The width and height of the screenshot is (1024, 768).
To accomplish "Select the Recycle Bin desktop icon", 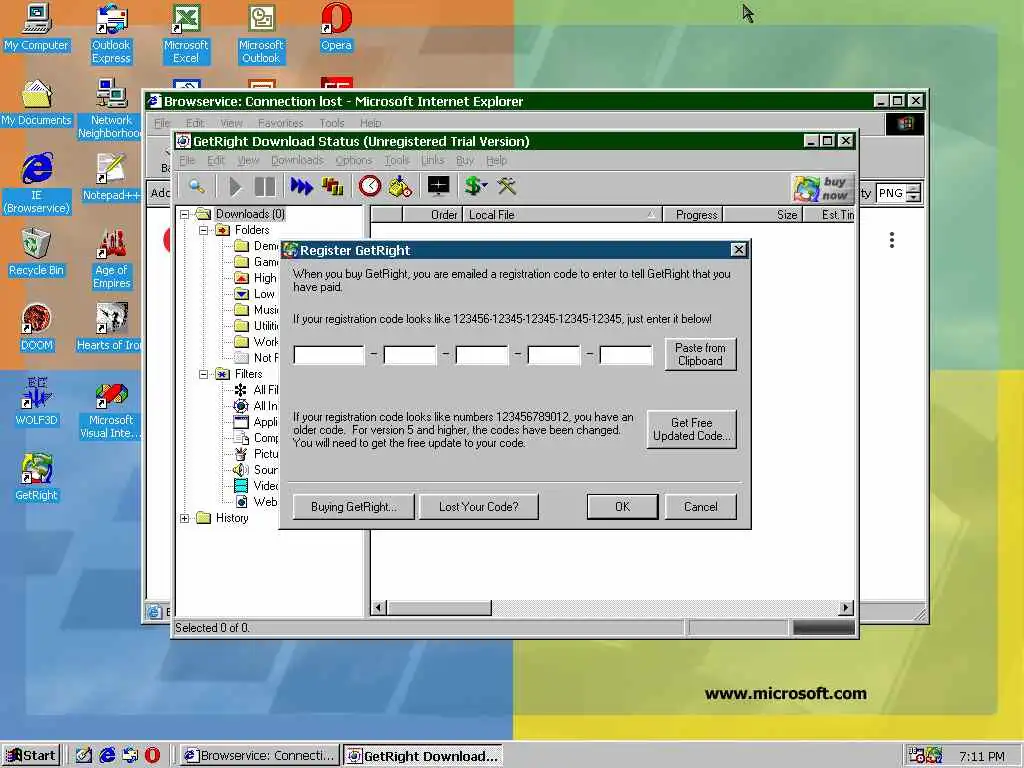I will 36,253.
